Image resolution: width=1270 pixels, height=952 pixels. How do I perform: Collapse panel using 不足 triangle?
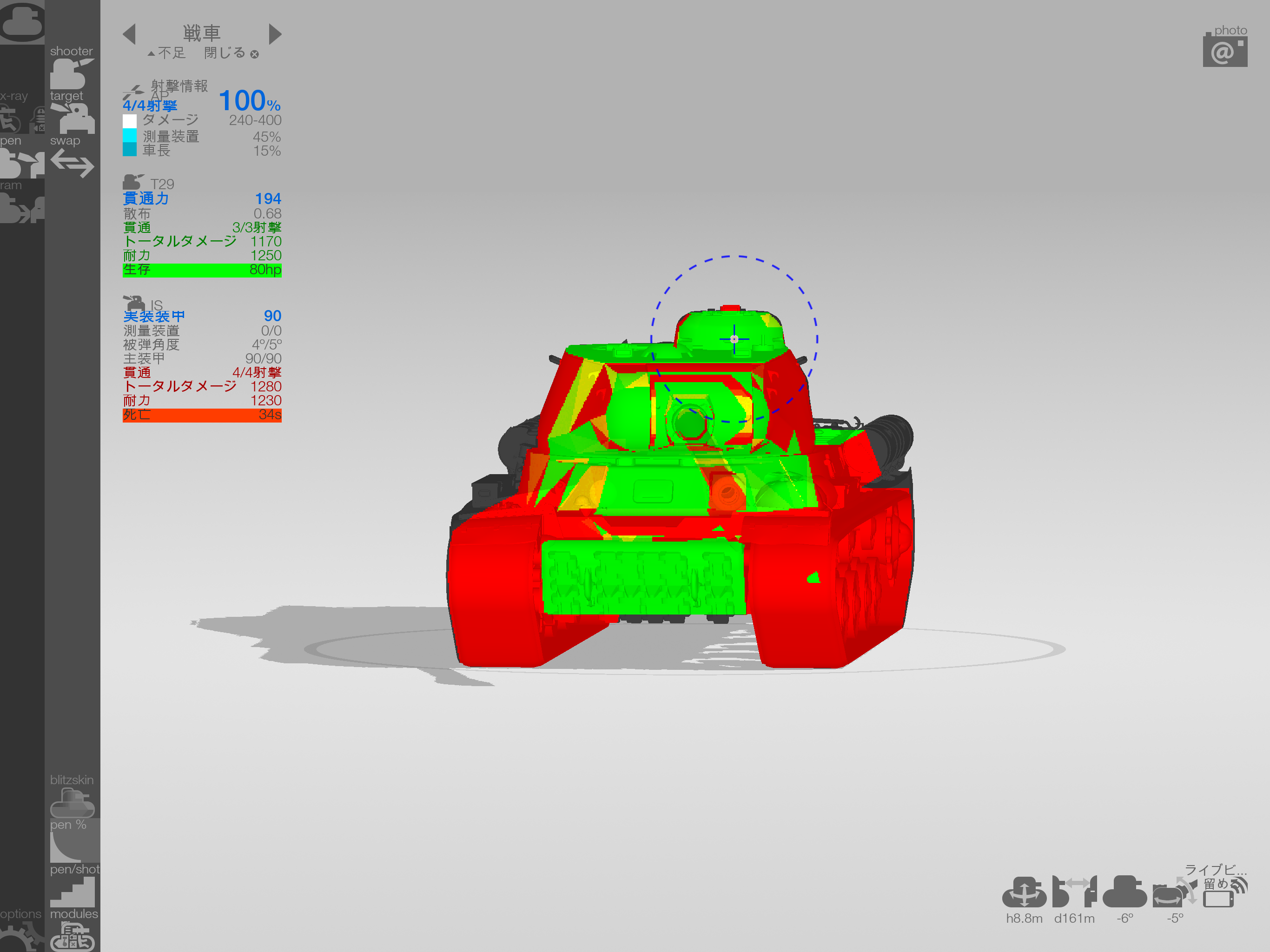(166, 53)
